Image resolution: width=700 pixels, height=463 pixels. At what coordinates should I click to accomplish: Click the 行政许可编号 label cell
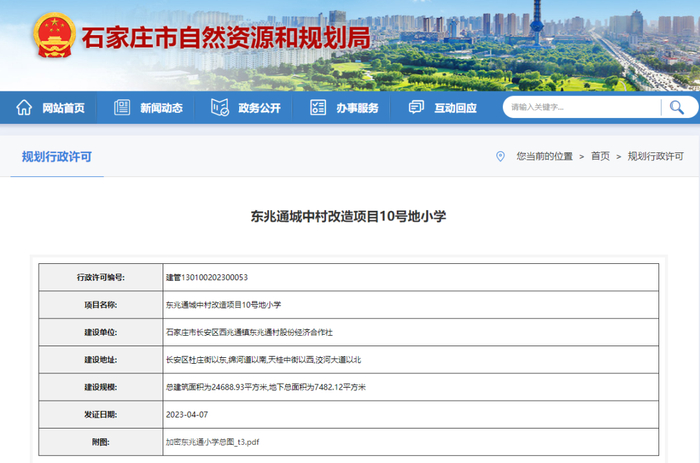[x=101, y=277]
